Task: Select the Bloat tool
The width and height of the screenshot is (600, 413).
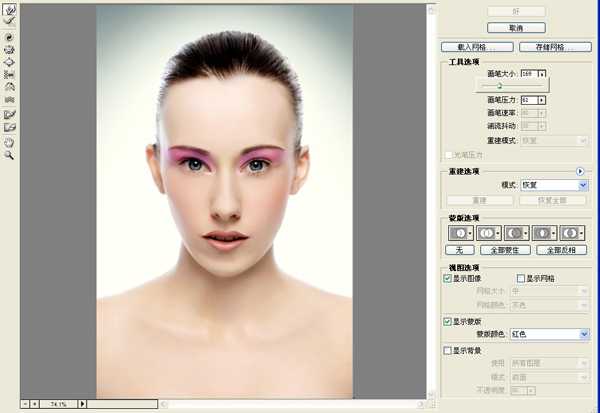Action: point(9,62)
